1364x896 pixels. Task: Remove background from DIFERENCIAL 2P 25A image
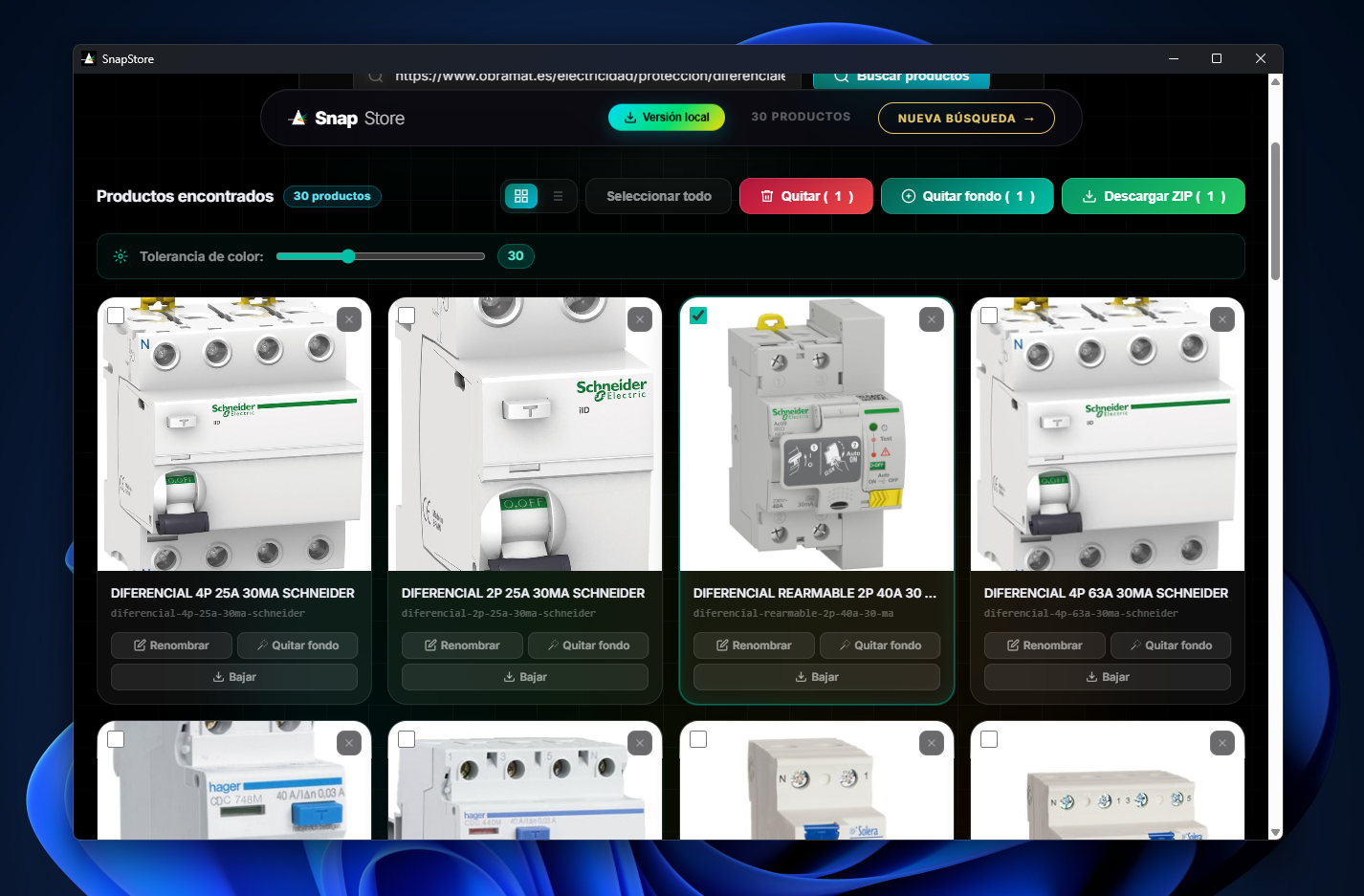[588, 645]
